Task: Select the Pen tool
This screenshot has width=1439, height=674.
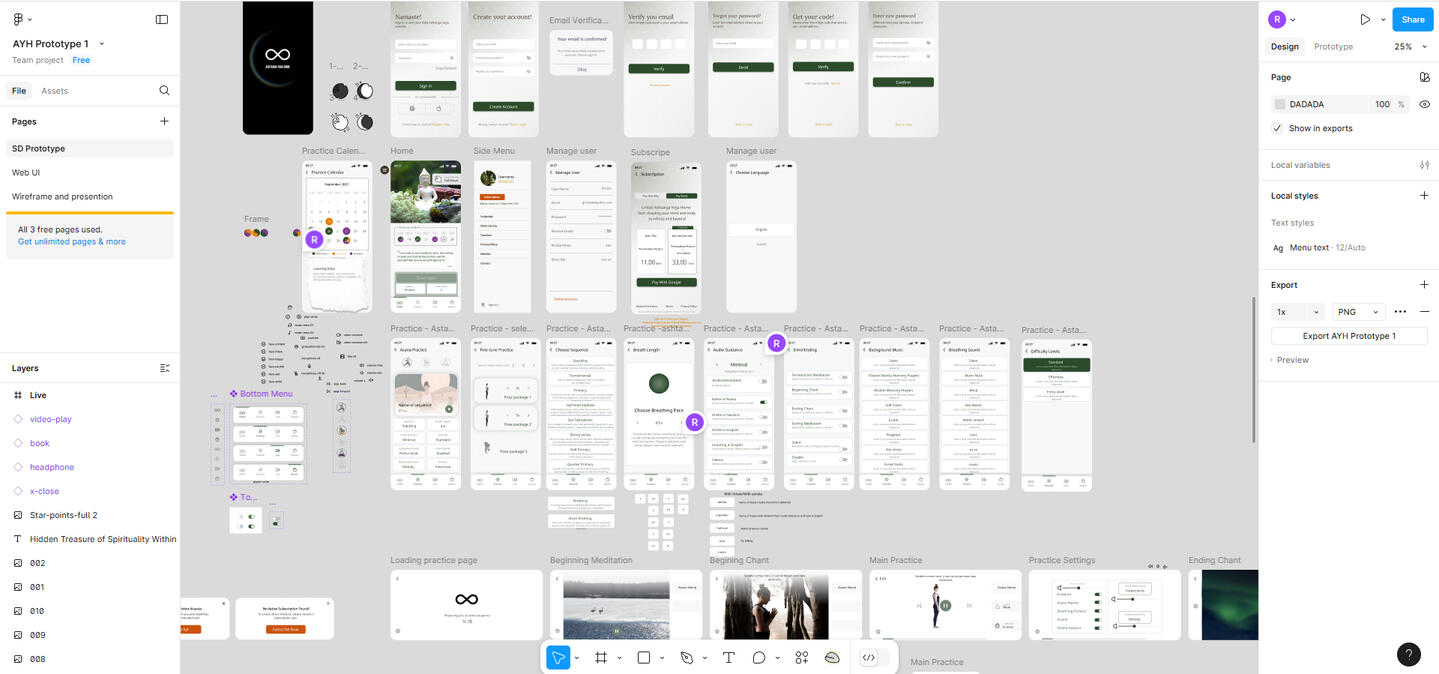Action: [x=686, y=657]
